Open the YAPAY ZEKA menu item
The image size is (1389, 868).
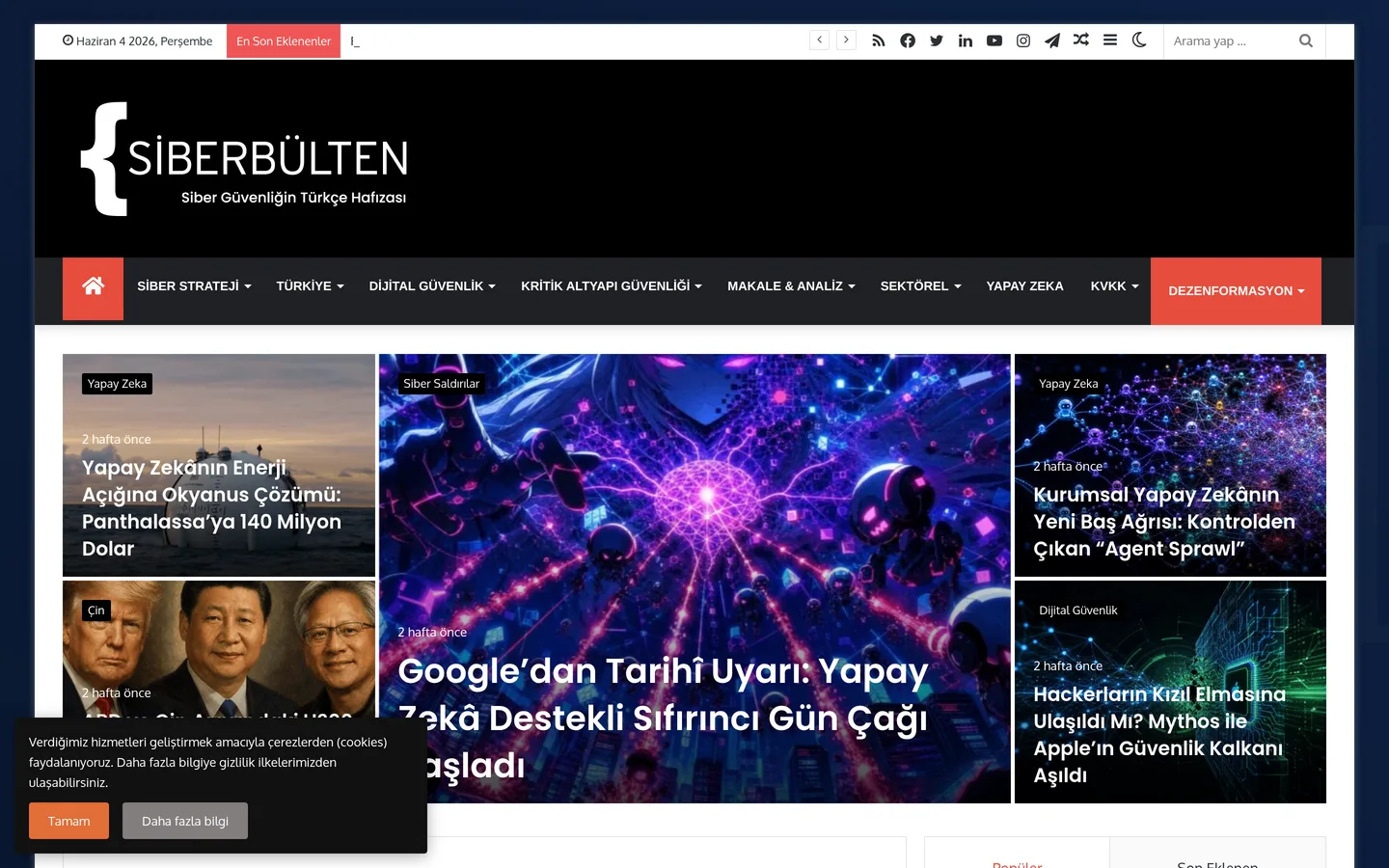1024,286
